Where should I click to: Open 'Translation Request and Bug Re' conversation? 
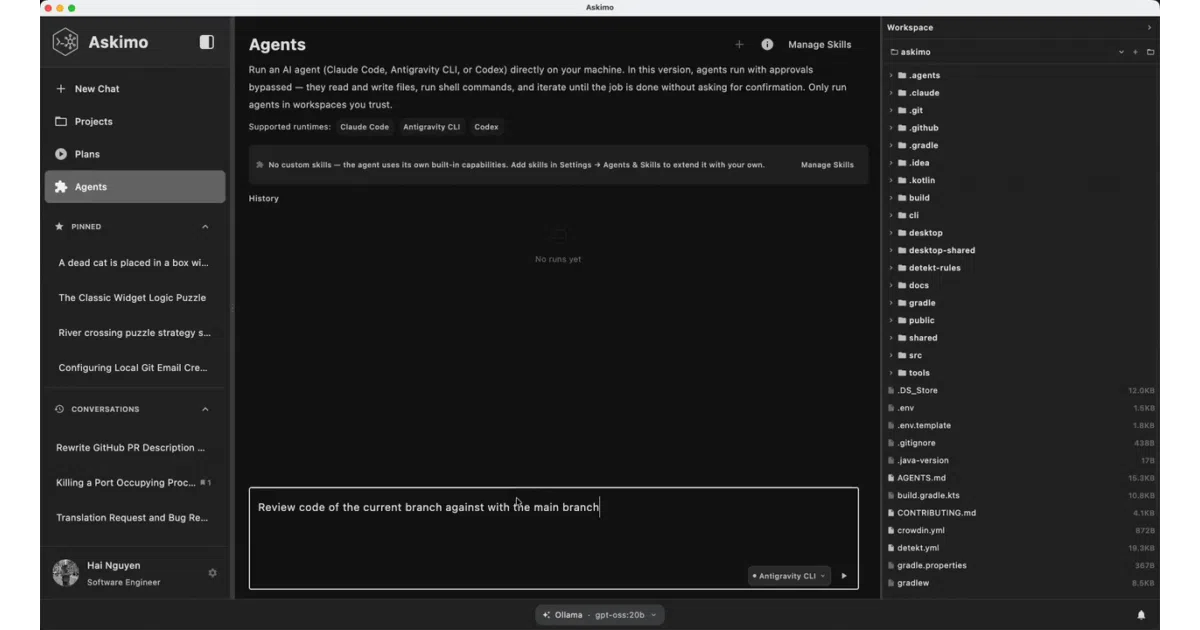tap(134, 518)
